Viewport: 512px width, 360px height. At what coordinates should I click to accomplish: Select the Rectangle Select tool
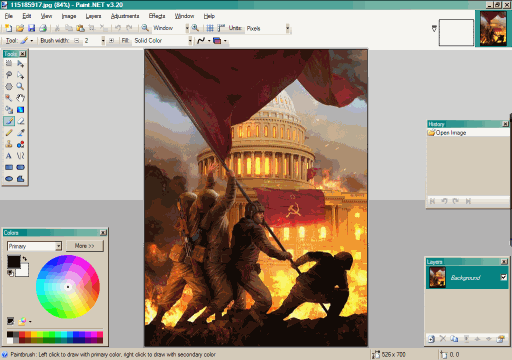[x=9, y=63]
